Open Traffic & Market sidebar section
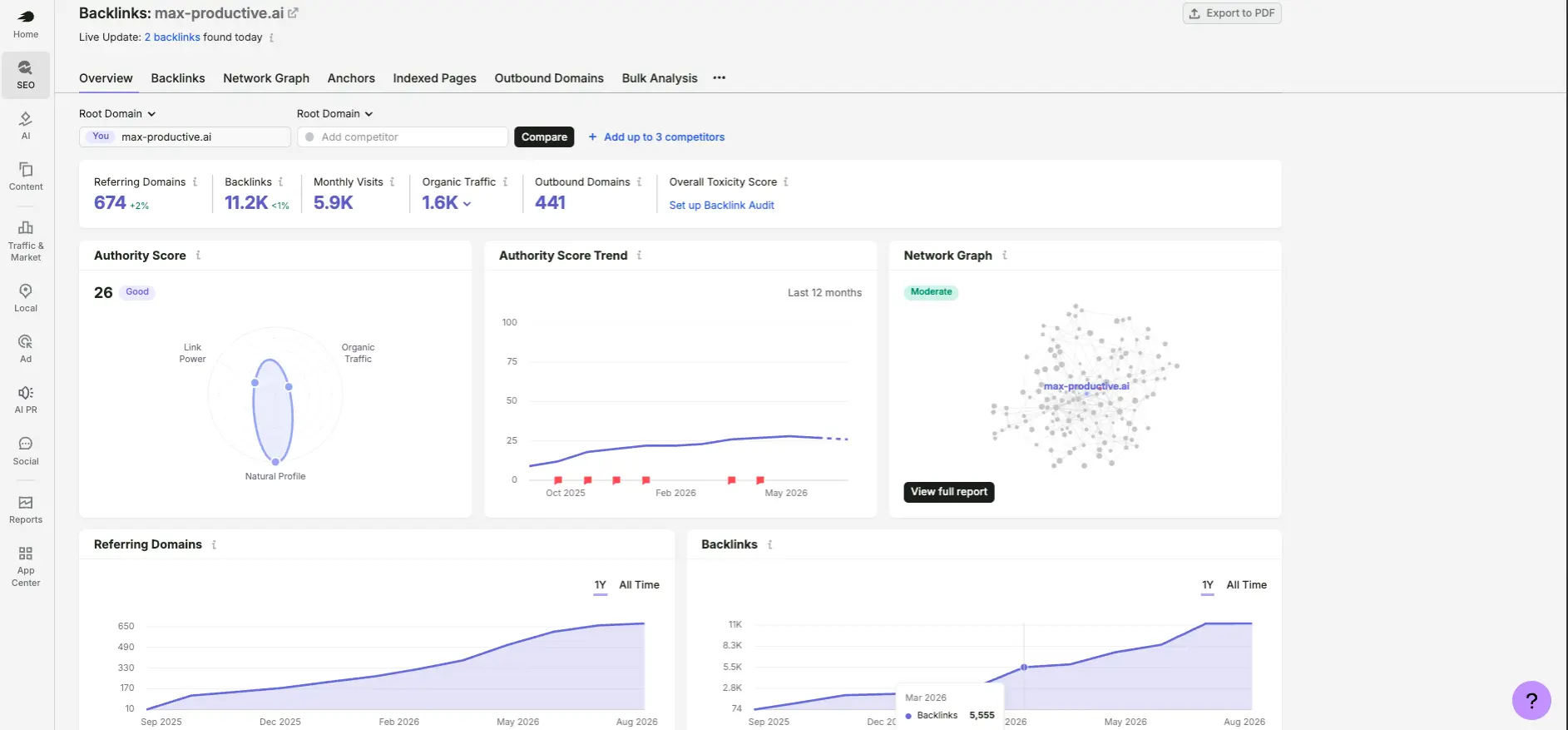The height and width of the screenshot is (730, 1568). (26, 241)
